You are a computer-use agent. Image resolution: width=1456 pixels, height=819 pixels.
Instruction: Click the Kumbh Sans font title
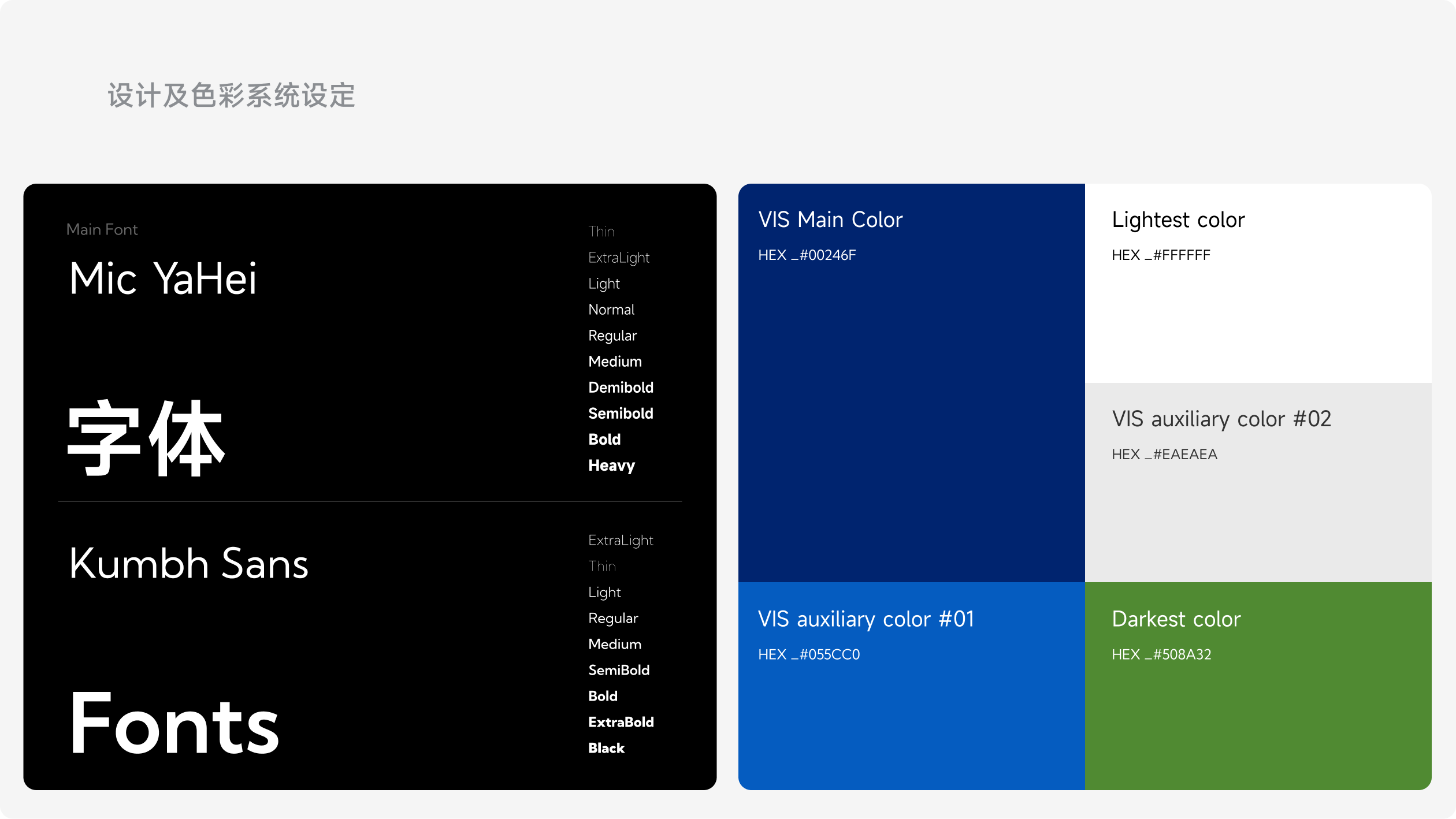pos(188,564)
